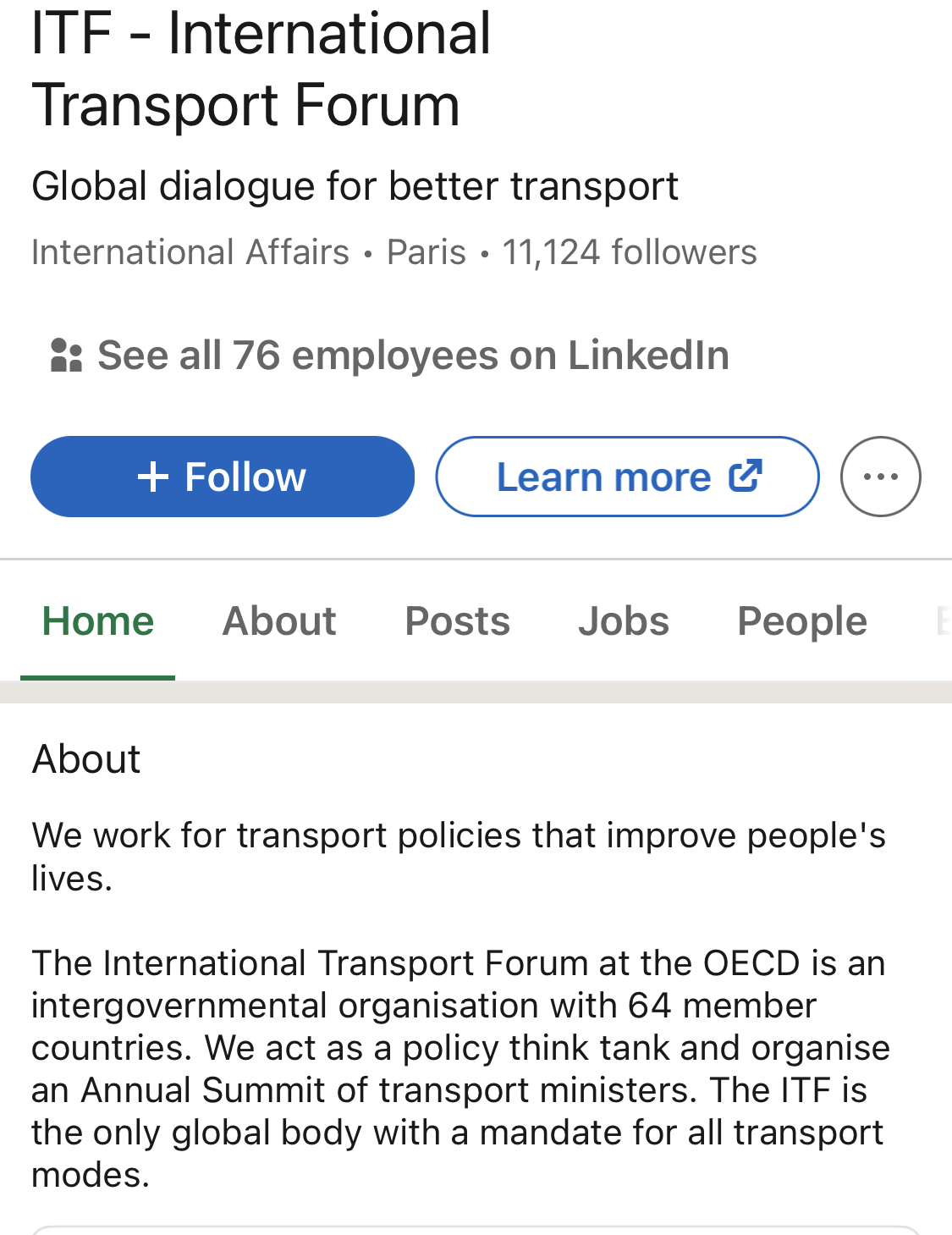Click the International Affairs industry label

(x=190, y=252)
